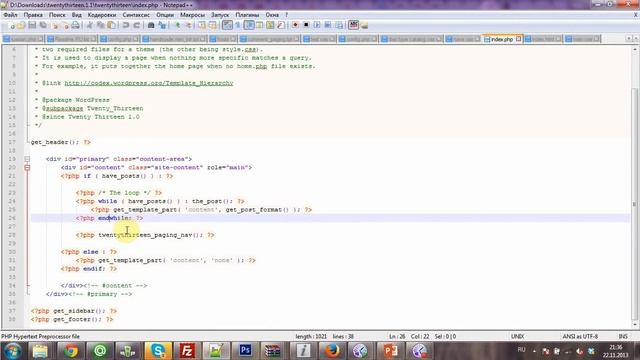This screenshot has height=360, width=640.
Task: Open Google Chrome from the taskbar
Action: tap(70, 351)
